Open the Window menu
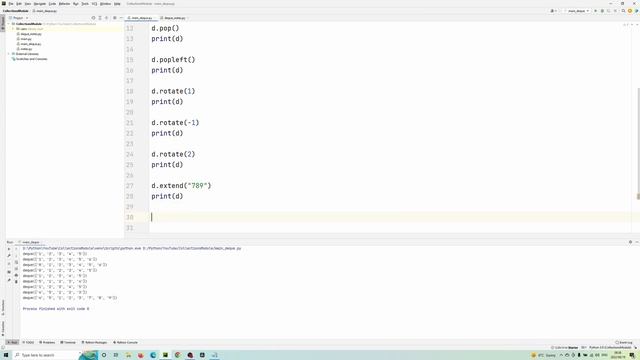The width and height of the screenshot is (640, 360). [x=105, y=4]
